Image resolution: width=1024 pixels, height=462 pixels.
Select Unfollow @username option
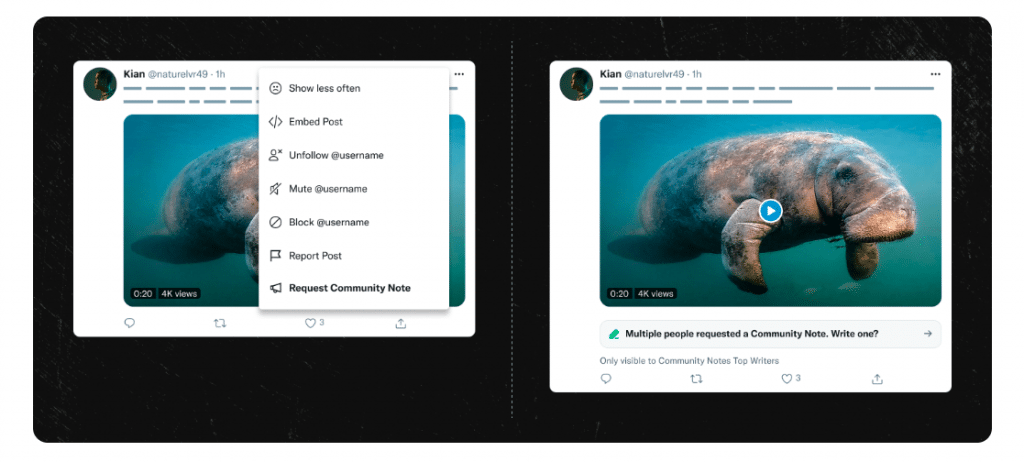(x=335, y=155)
